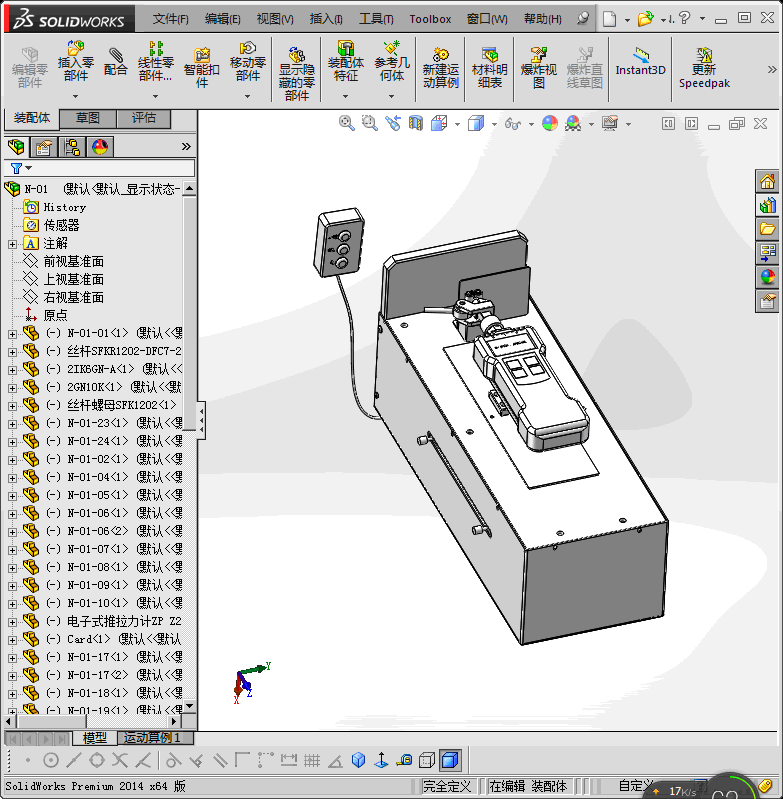Viewport: 783px width, 799px height.
Task: Select the Mate (配合) tool
Action: coord(116,62)
